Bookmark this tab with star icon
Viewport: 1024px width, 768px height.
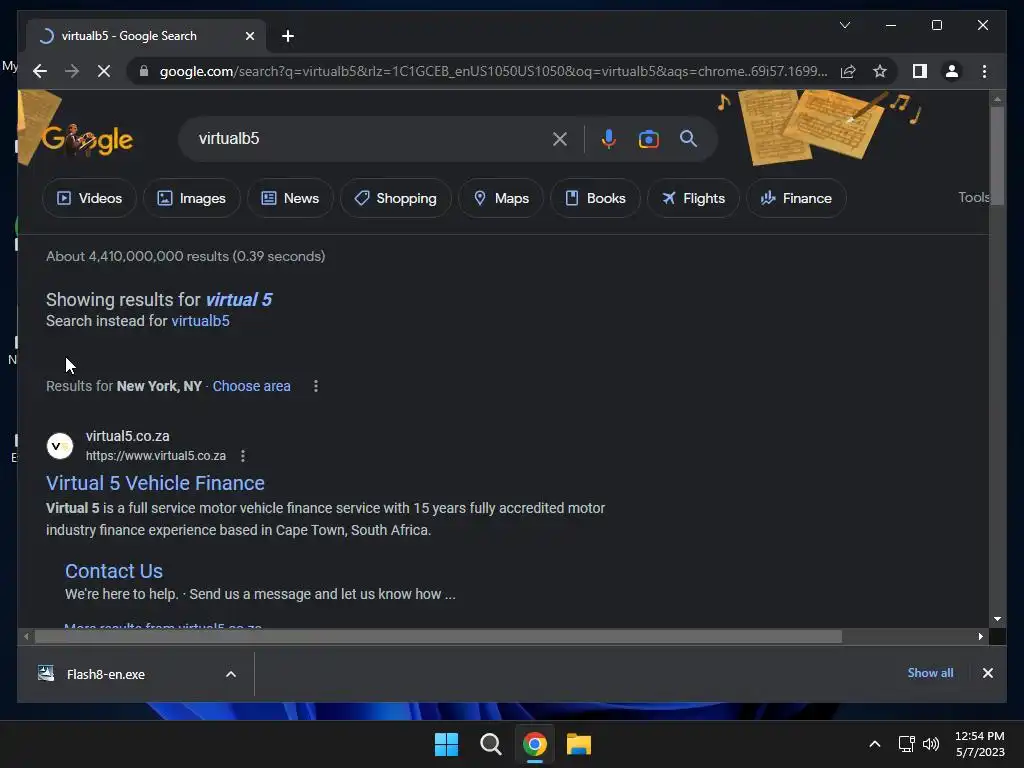pyautogui.click(x=880, y=71)
